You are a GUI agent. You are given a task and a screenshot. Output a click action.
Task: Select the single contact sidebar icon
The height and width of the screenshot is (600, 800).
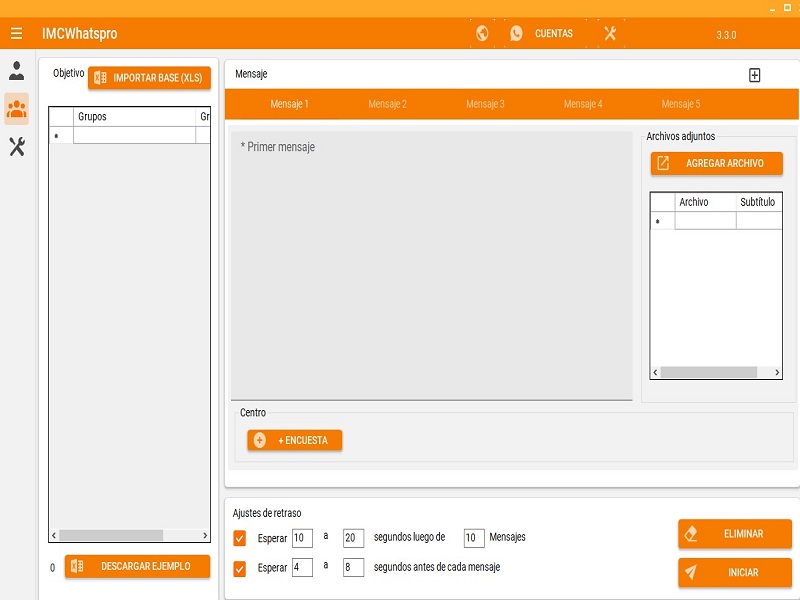(17, 71)
